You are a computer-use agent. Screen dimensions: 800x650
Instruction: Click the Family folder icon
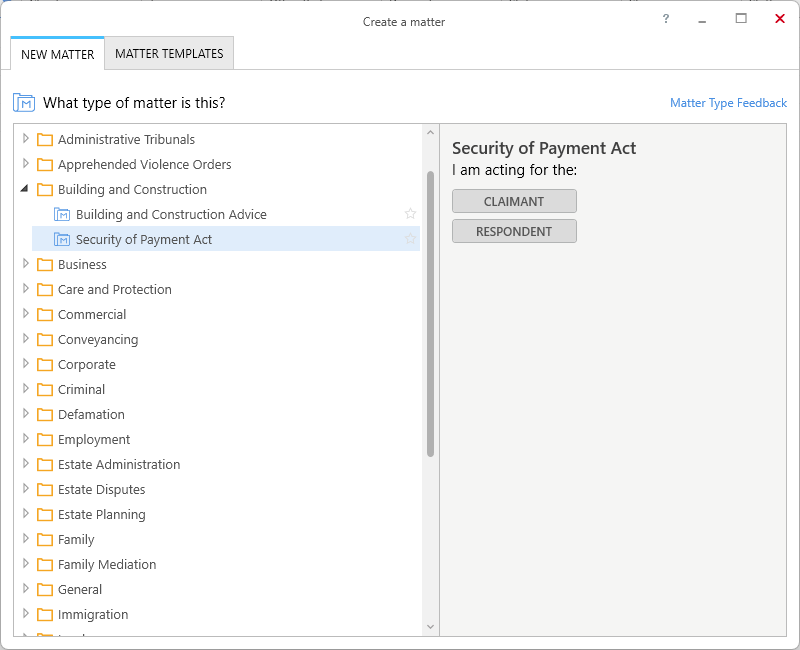[x=45, y=539]
